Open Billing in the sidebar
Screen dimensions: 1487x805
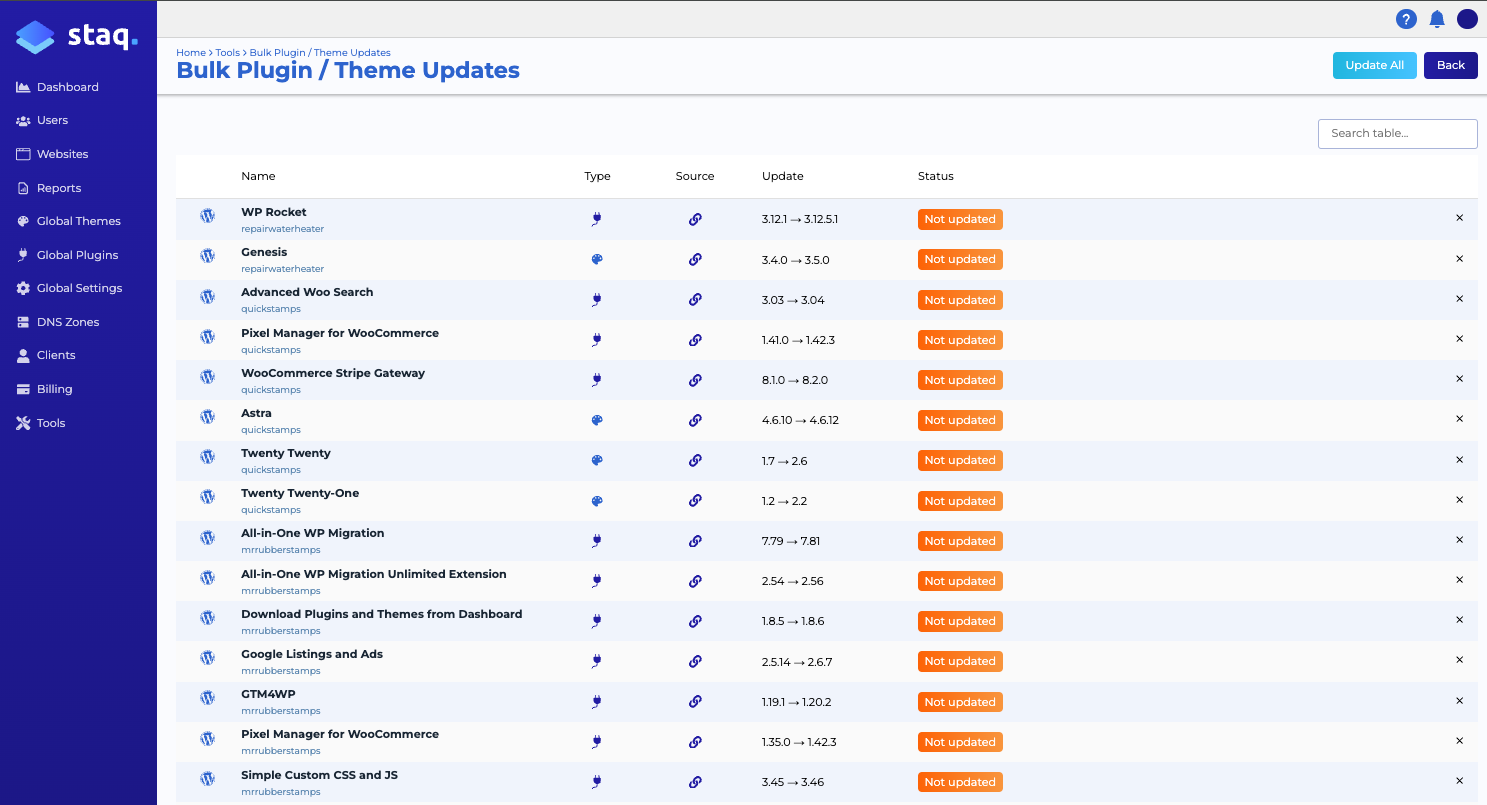coord(44,389)
